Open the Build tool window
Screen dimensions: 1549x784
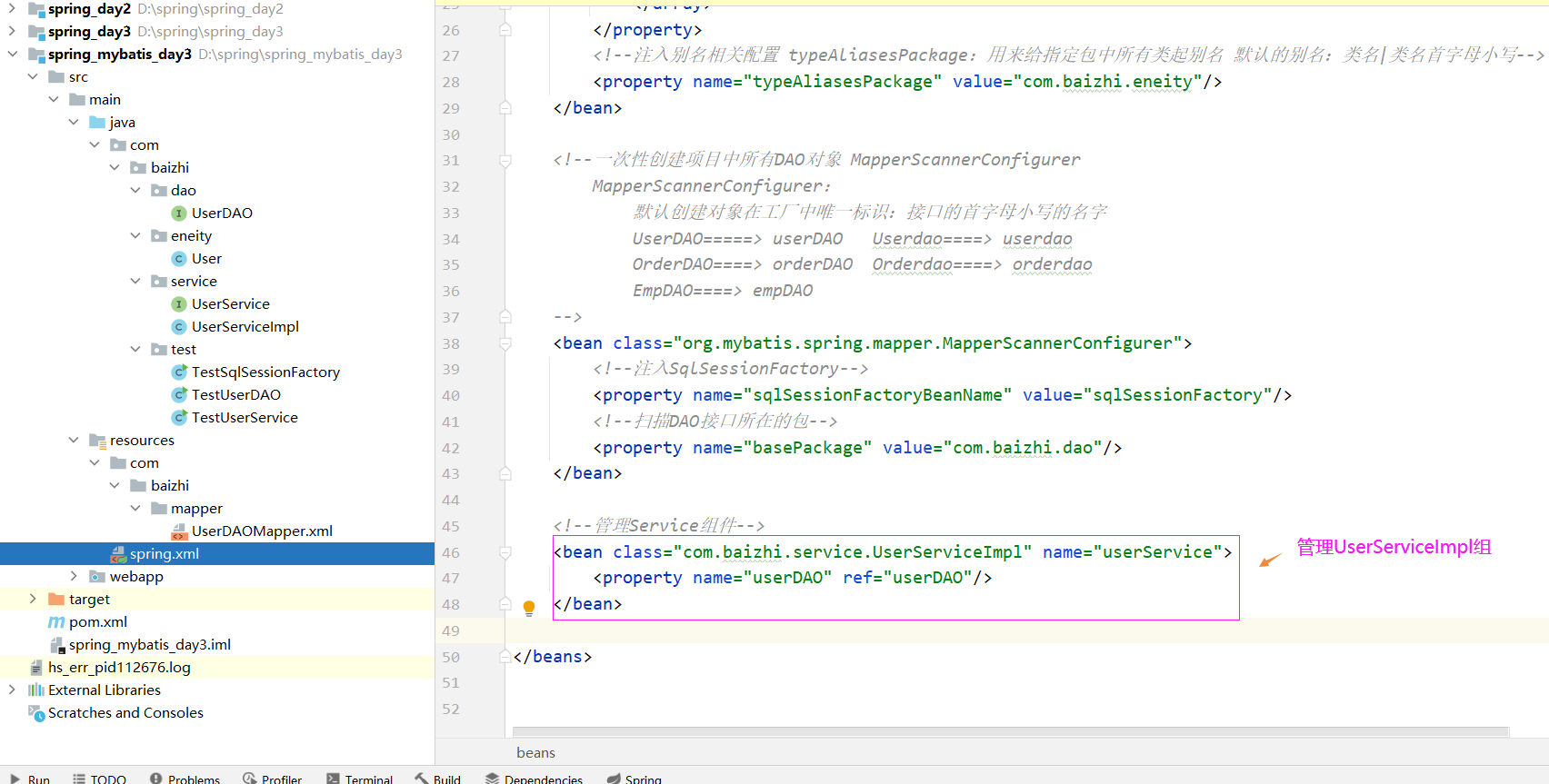pos(438,779)
